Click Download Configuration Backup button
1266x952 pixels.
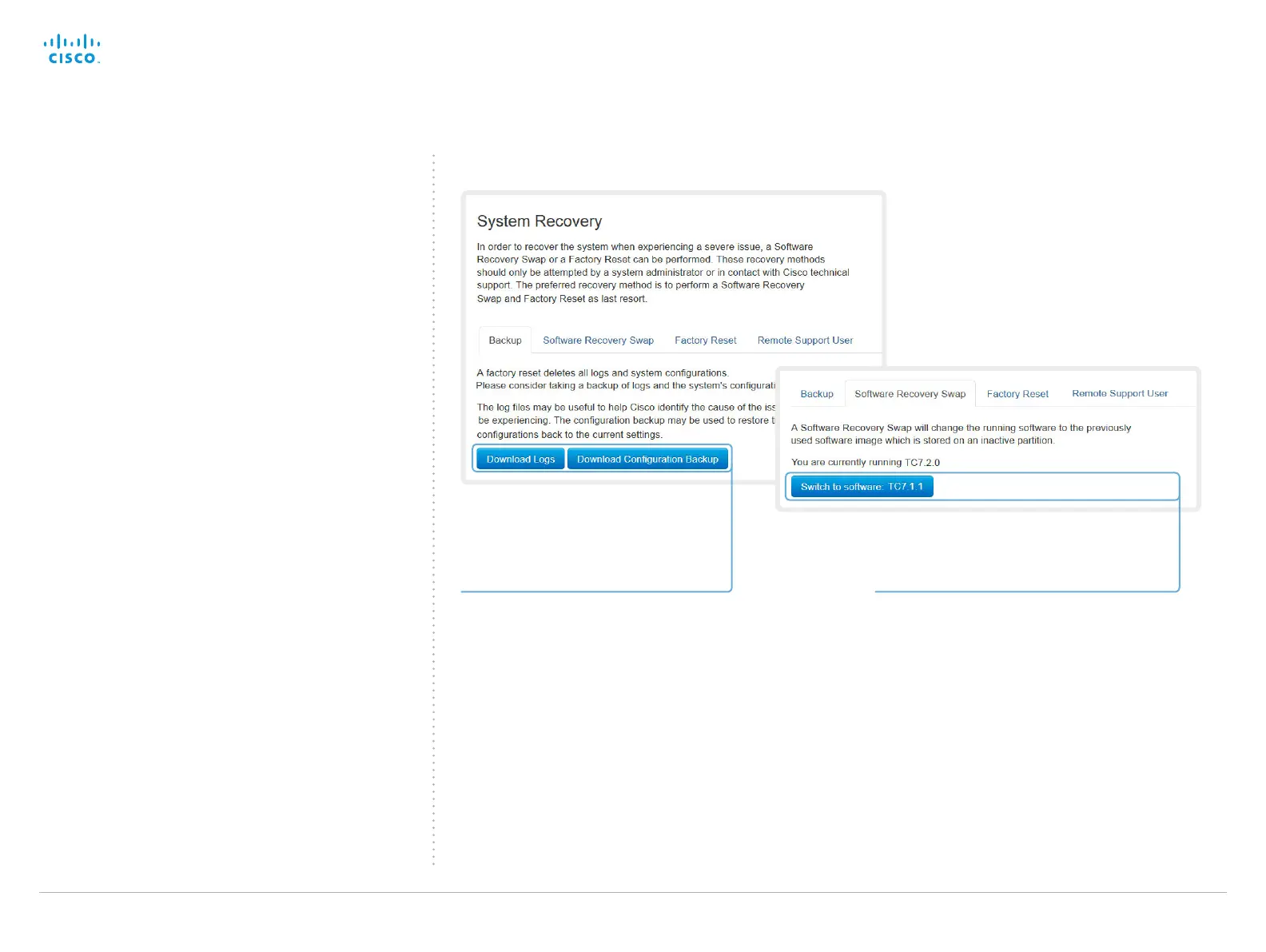(x=647, y=460)
